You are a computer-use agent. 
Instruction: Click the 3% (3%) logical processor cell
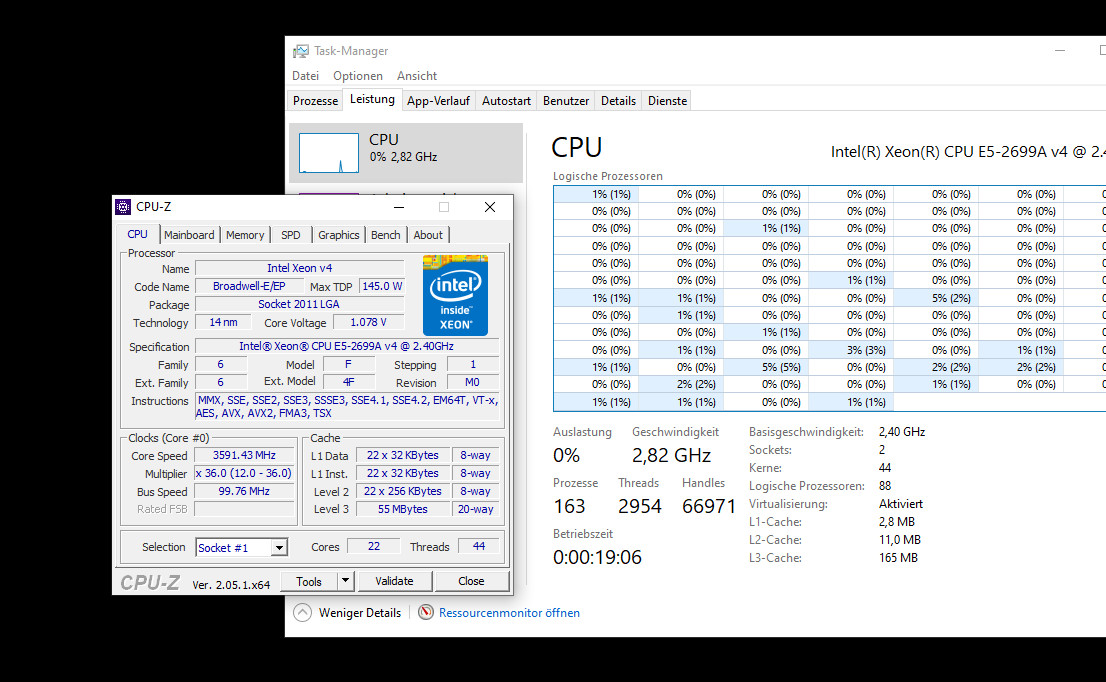point(851,350)
